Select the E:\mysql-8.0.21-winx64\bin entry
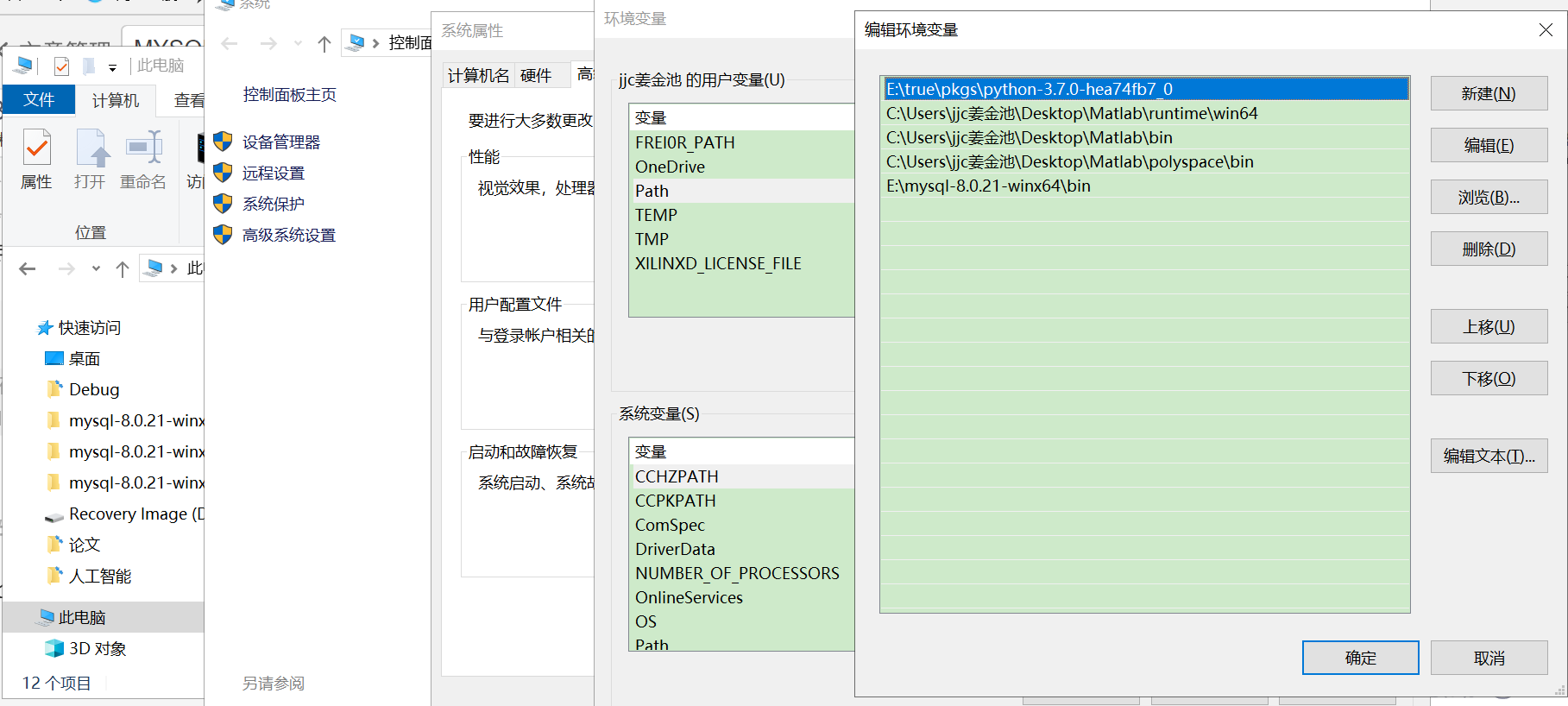Viewport: 1568px width, 706px height. click(1146, 186)
